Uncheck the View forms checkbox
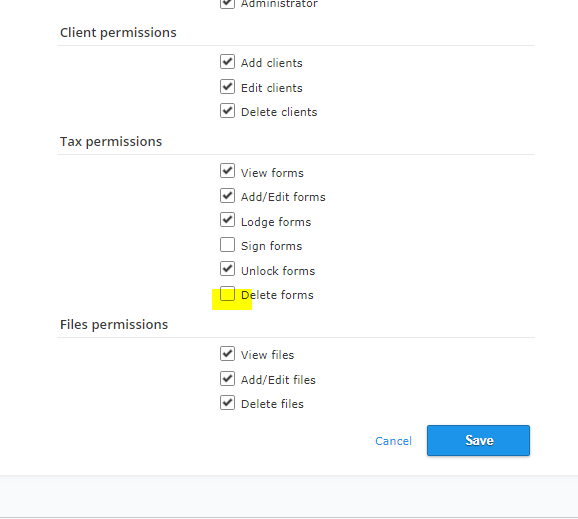Viewport: 578px width, 519px height. click(x=227, y=171)
